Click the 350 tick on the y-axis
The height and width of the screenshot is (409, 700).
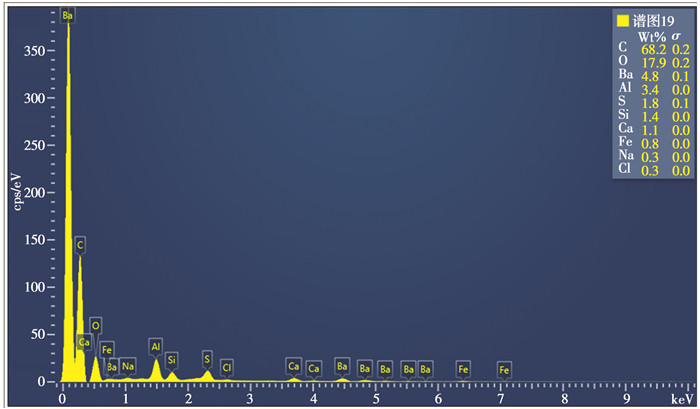point(38,51)
